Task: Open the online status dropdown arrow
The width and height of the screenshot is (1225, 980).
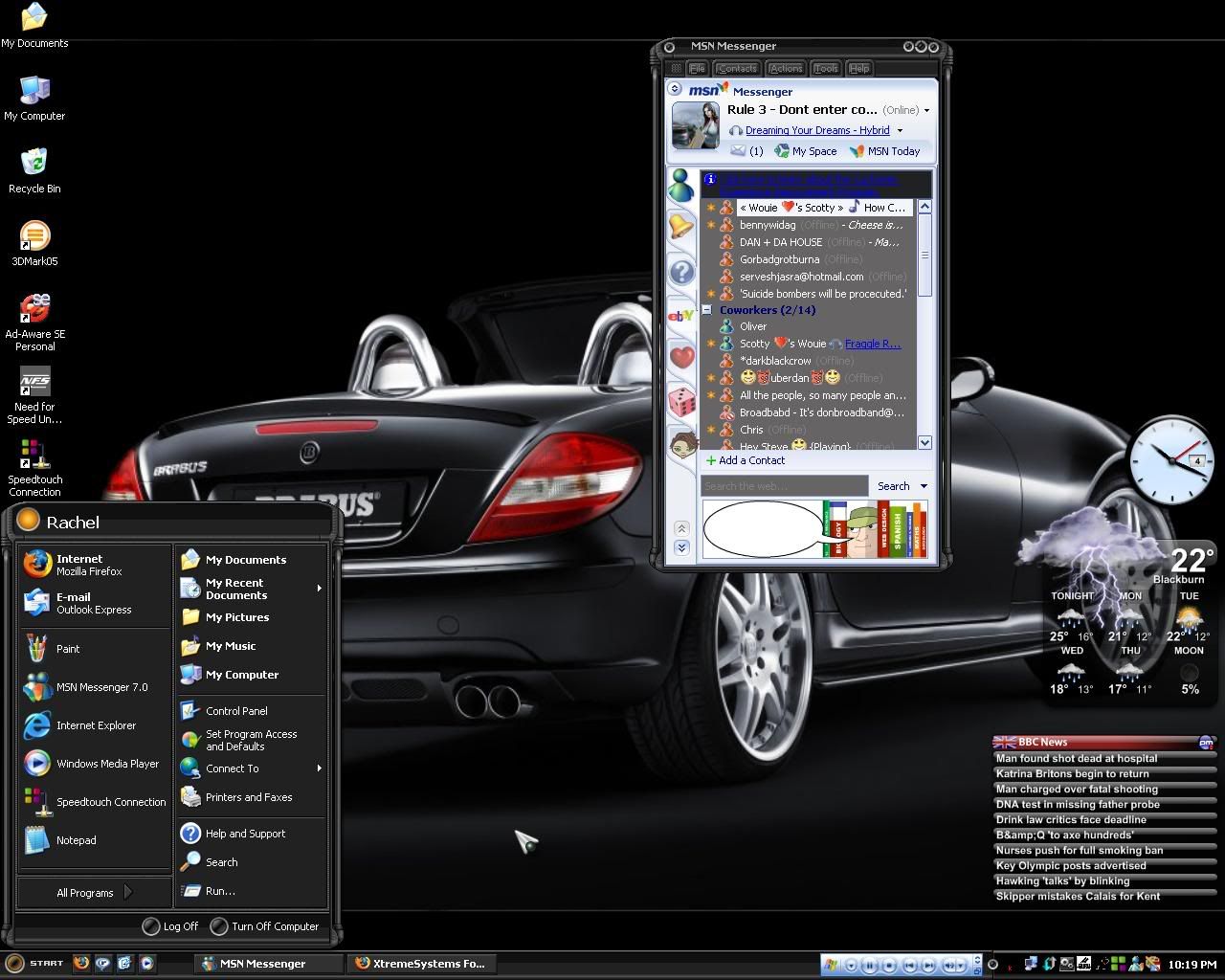Action: [926, 111]
